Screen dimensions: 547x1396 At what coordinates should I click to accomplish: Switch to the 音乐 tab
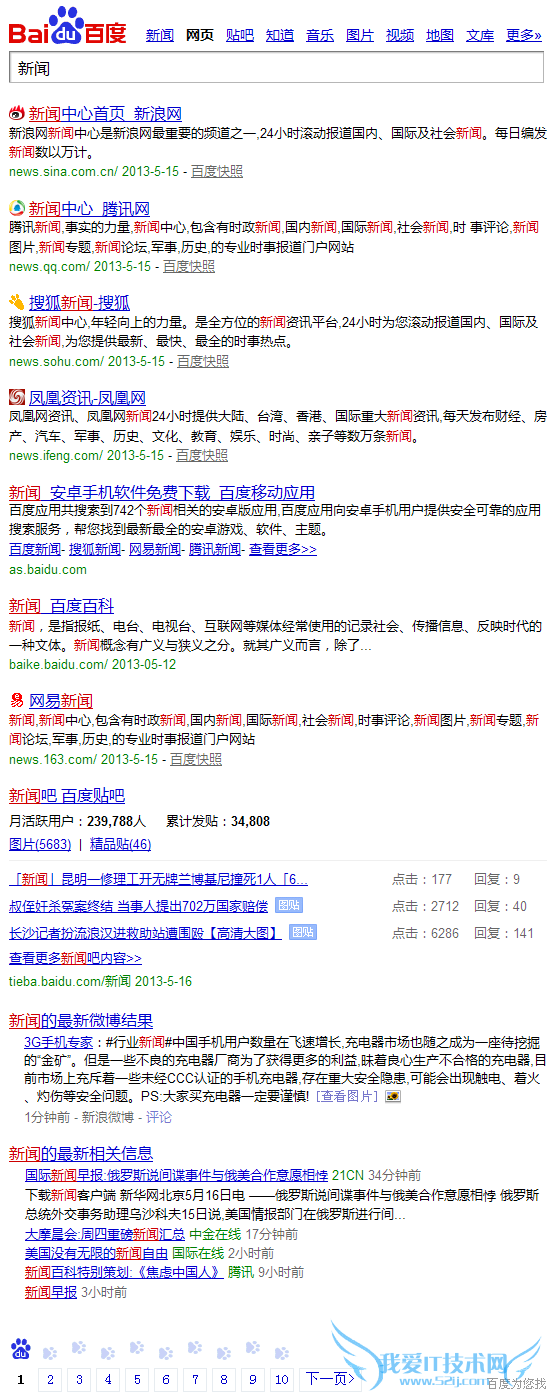tap(320, 35)
